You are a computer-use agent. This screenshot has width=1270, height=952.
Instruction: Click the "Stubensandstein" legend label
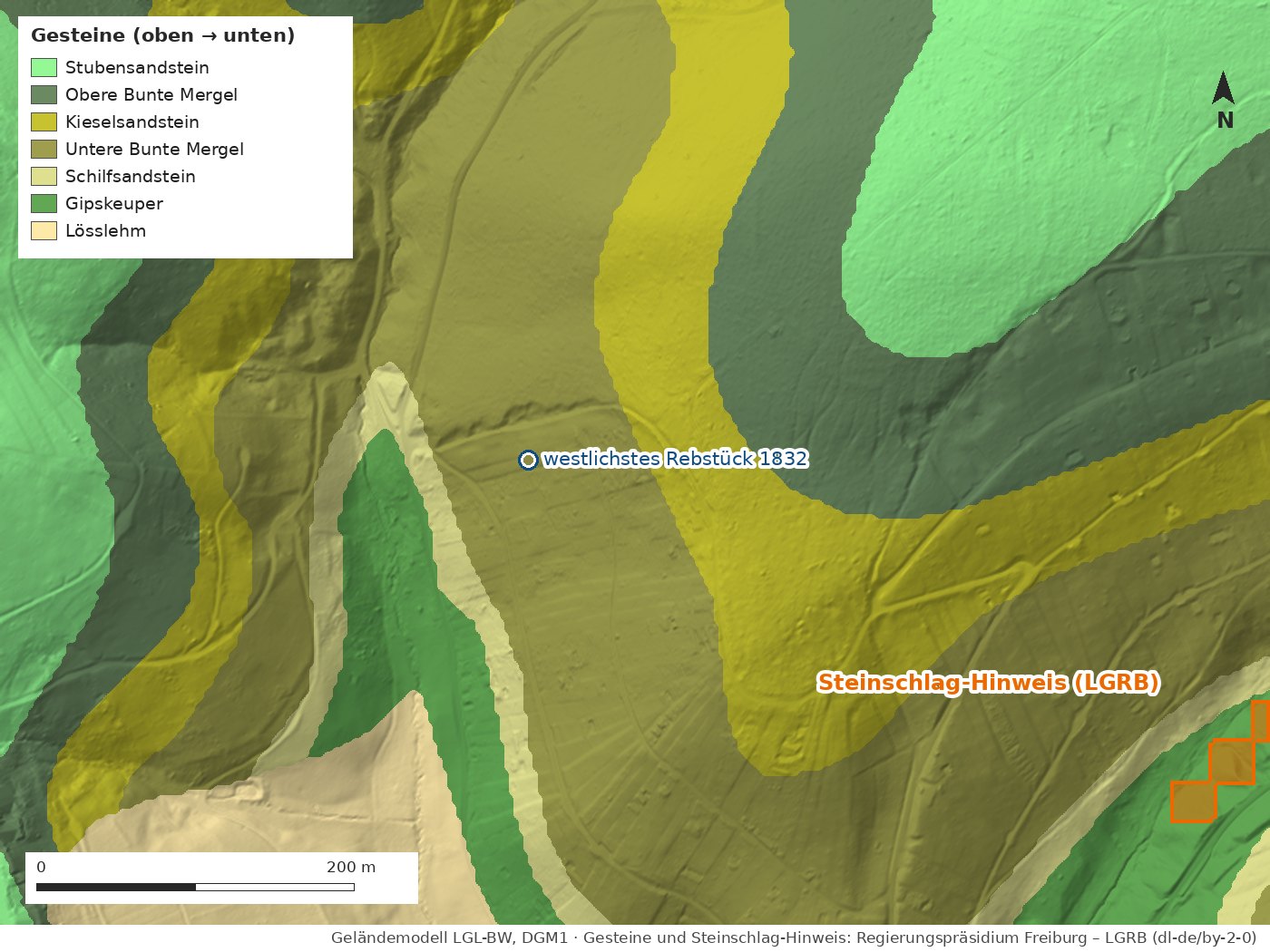pyautogui.click(x=137, y=68)
